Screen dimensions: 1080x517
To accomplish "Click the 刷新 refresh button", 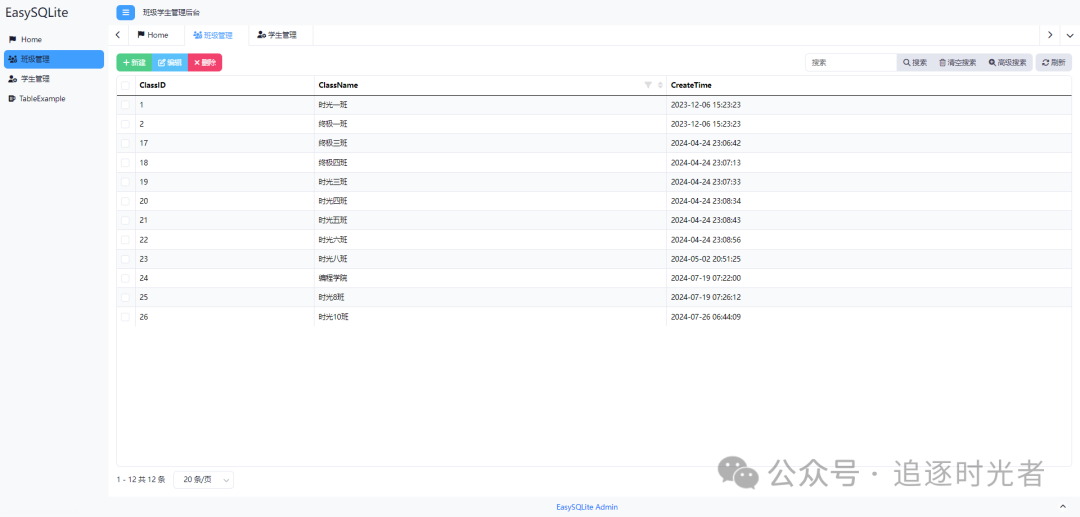I will 1053,62.
